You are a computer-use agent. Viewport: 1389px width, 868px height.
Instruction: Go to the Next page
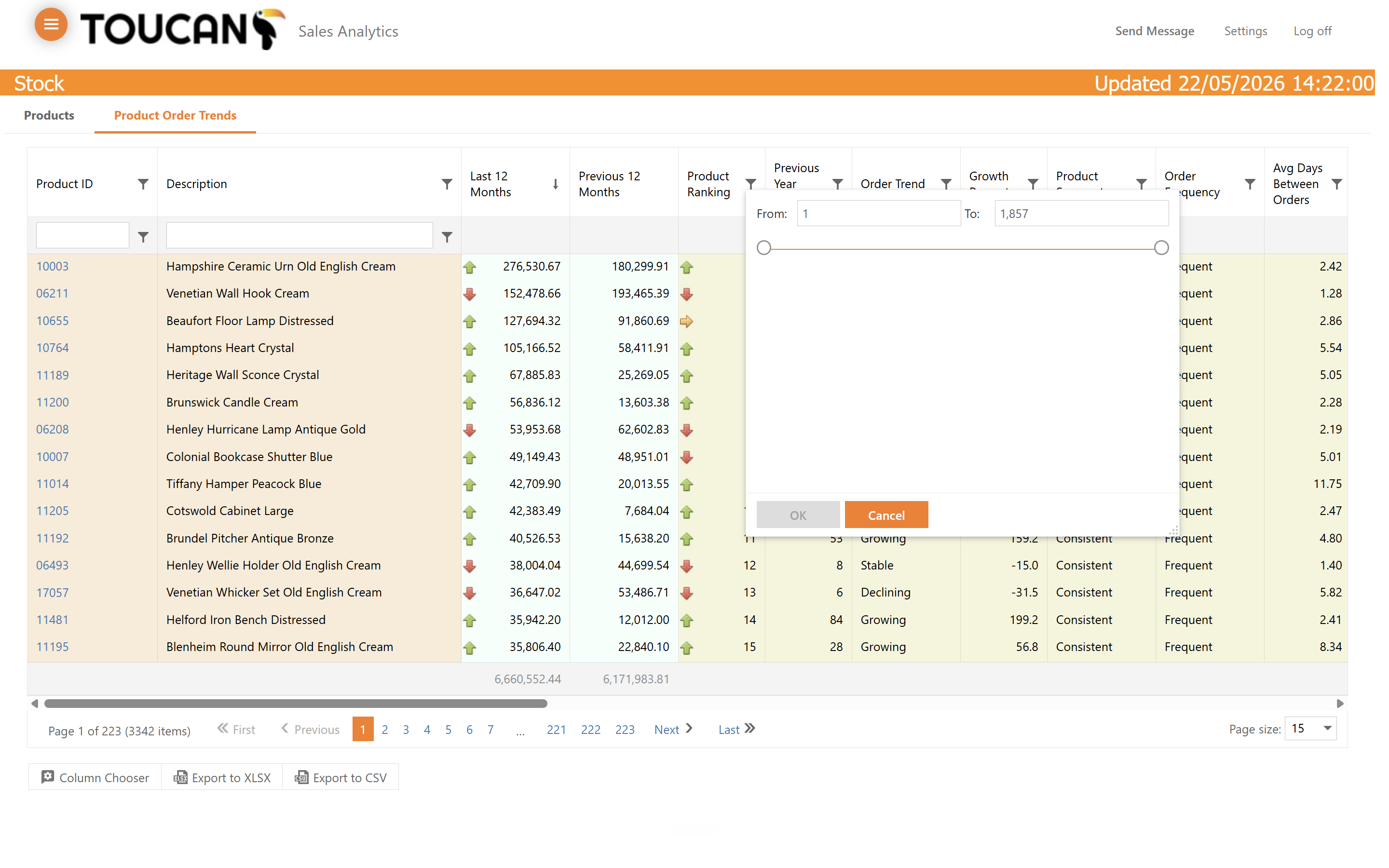click(673, 729)
